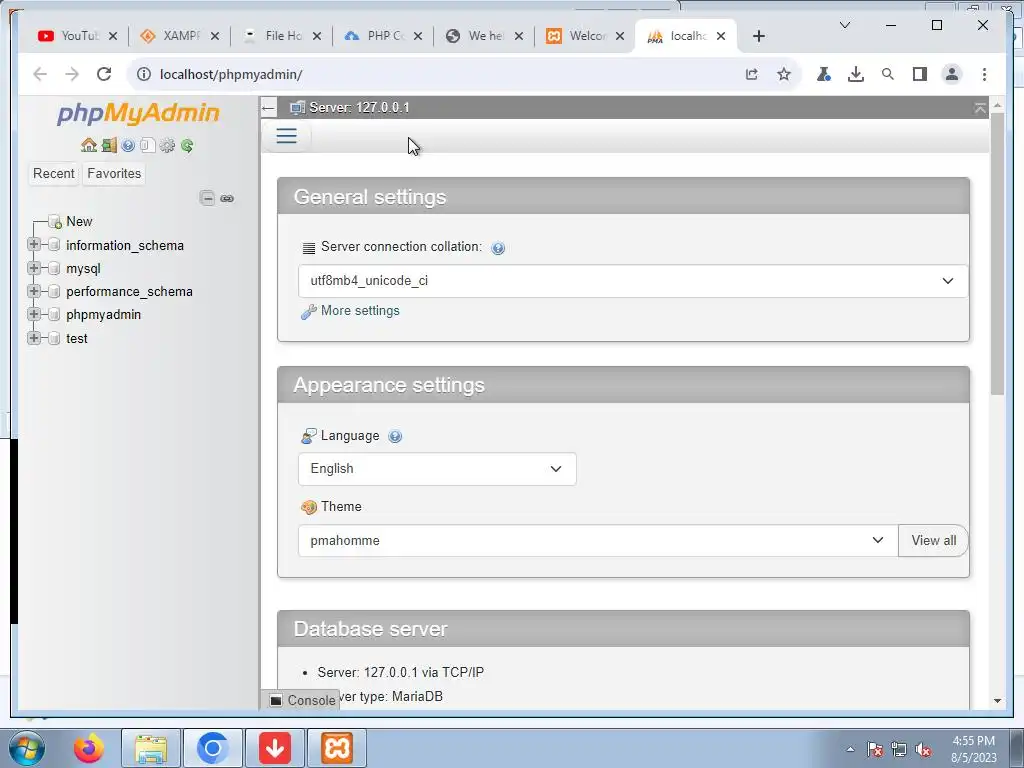Reload navigation panel with green refresh icon

point(187,145)
